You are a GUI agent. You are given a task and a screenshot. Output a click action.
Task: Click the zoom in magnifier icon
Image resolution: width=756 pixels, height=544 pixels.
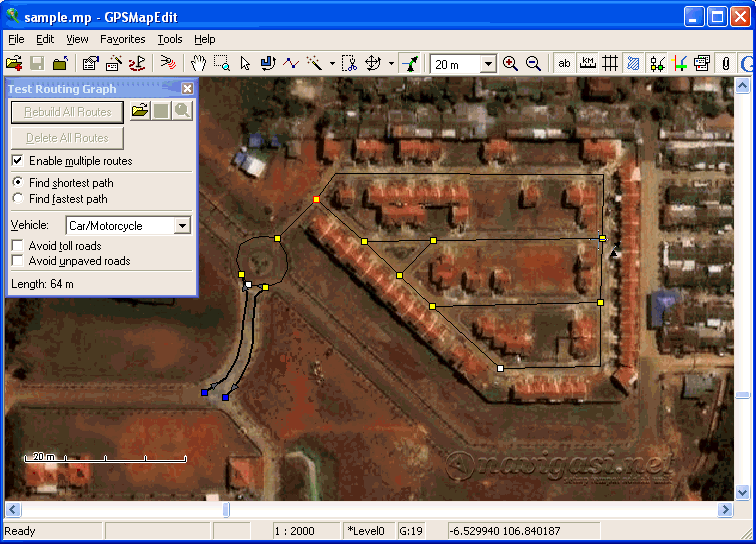(511, 63)
